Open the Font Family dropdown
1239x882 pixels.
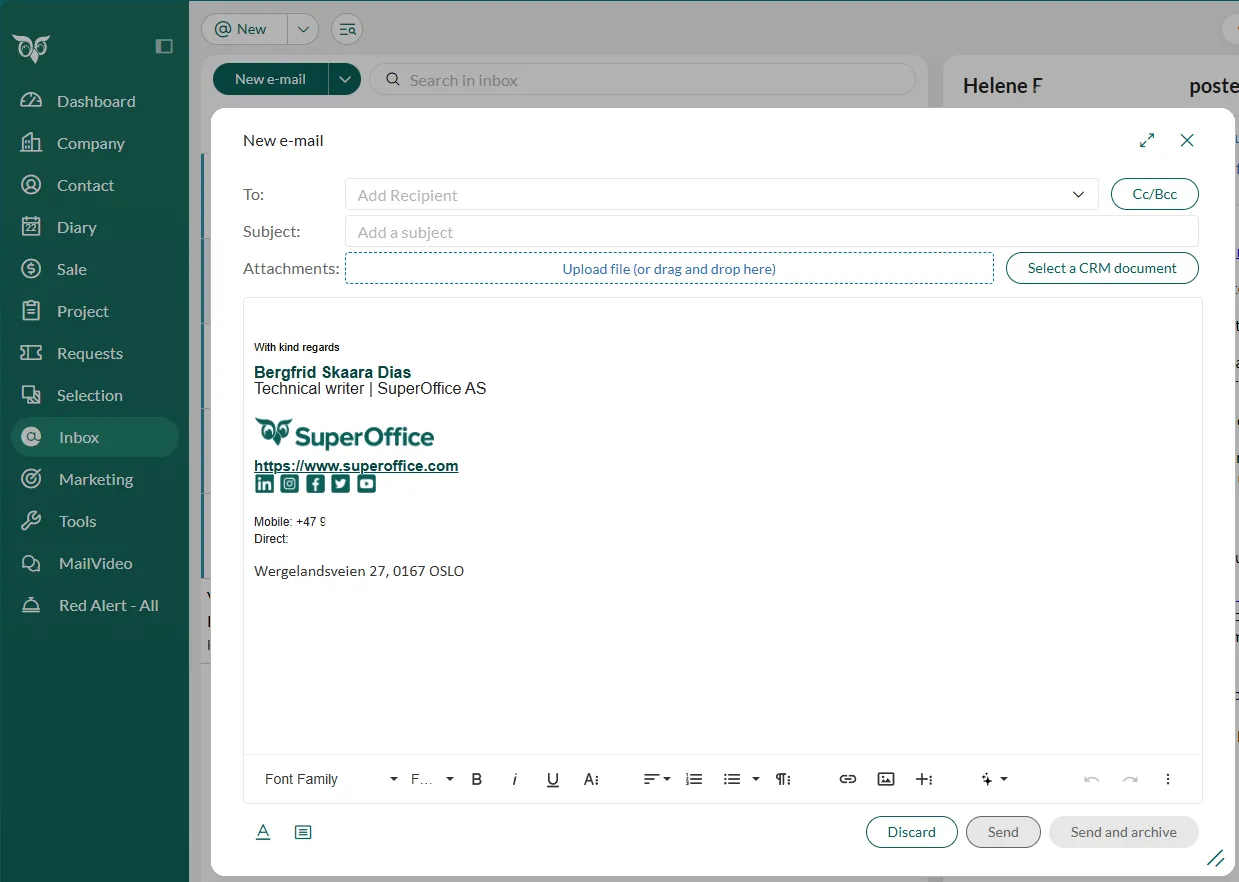[330, 779]
